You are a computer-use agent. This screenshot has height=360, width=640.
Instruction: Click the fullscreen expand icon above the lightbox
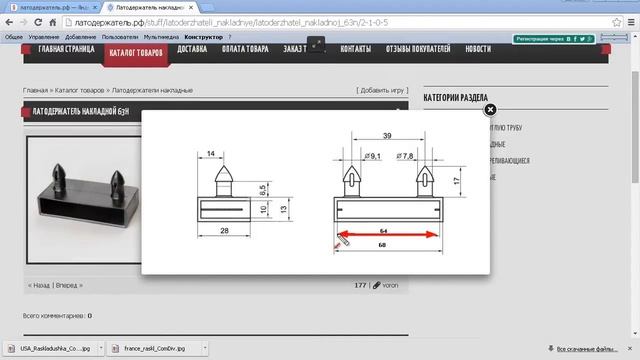click(x=316, y=44)
